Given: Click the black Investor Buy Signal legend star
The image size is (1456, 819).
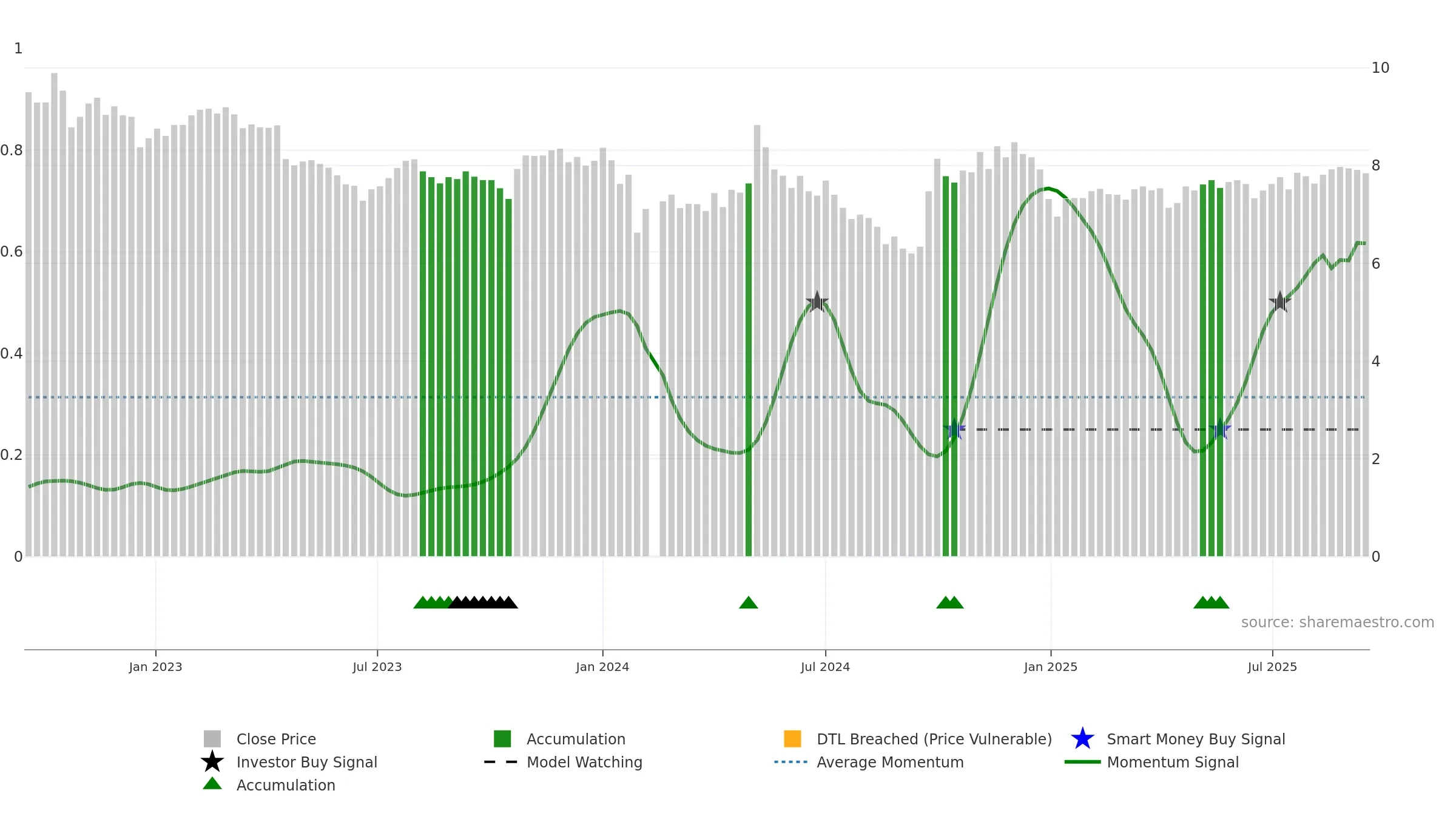Looking at the screenshot, I should (212, 761).
